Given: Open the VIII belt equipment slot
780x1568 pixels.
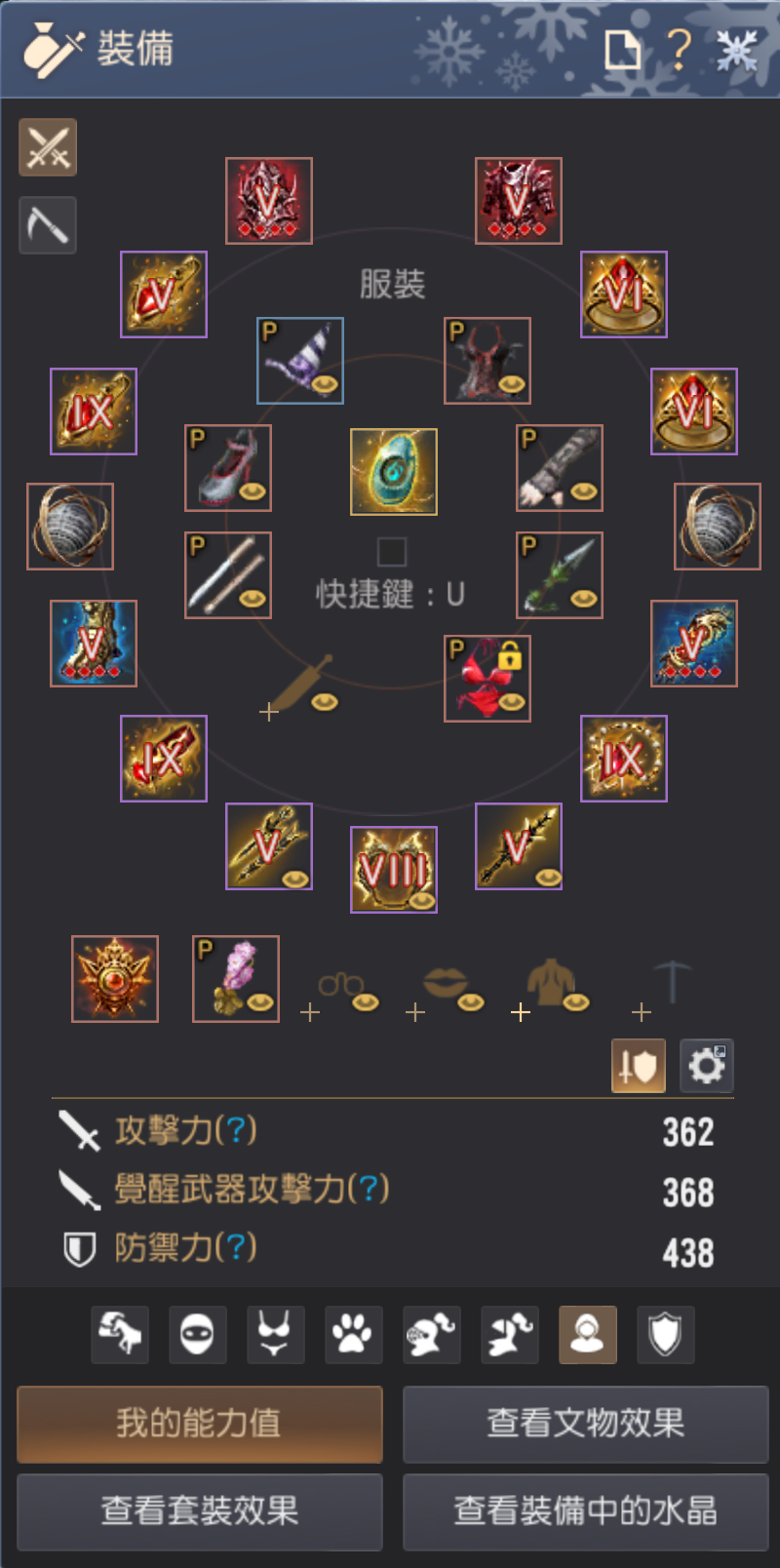Looking at the screenshot, I should click(x=394, y=870).
